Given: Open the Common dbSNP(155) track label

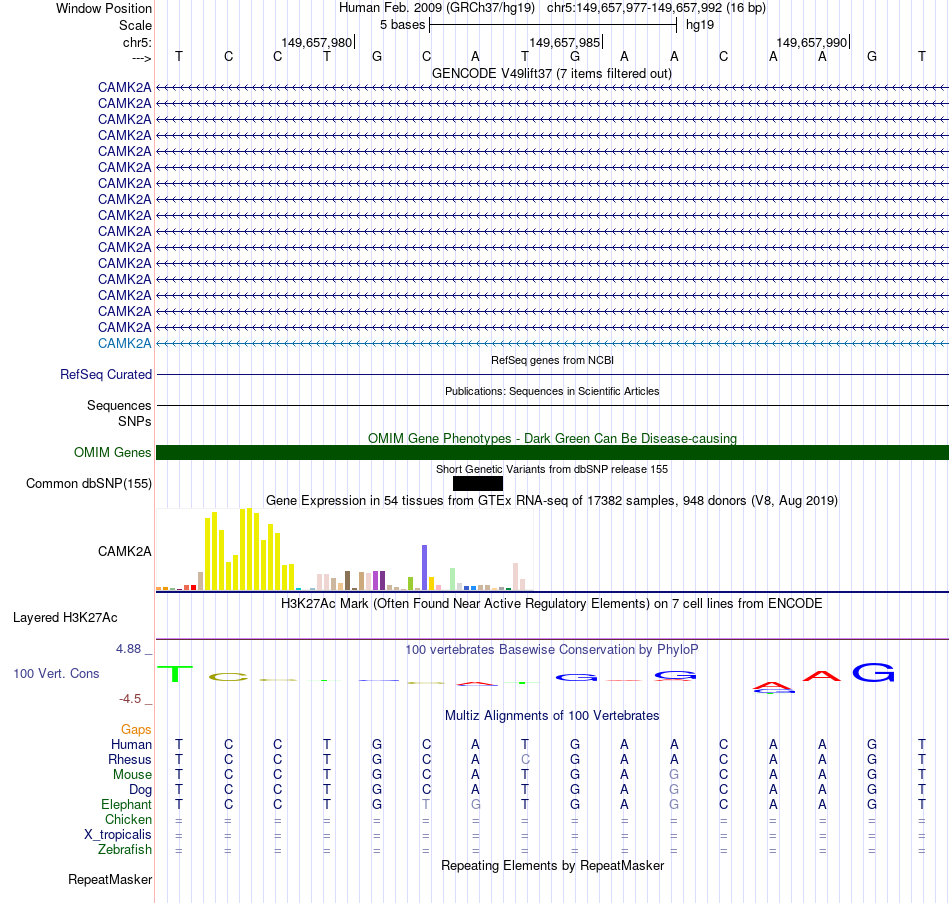Looking at the screenshot, I should tap(88, 483).
